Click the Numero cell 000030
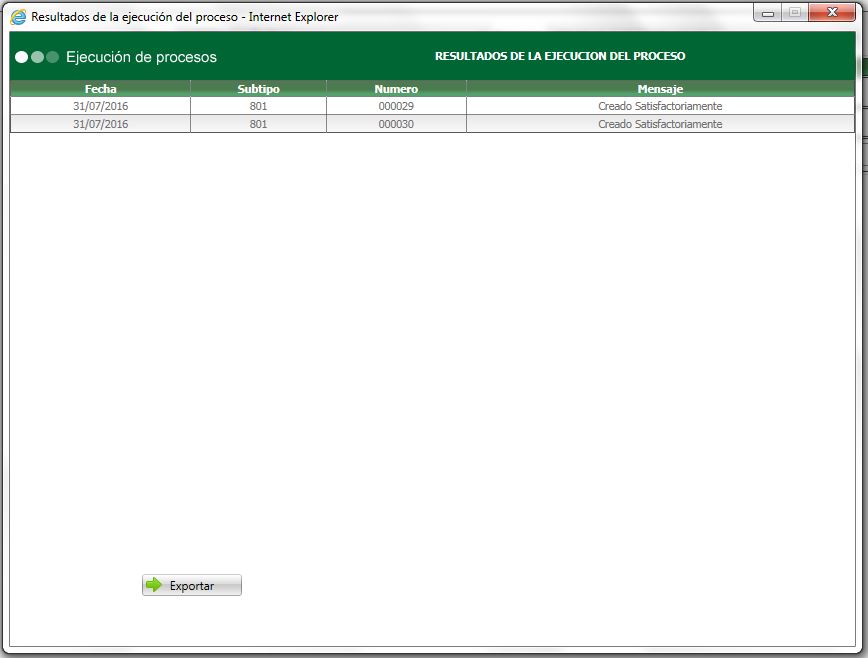Screen dimensions: 868x658 point(396,124)
